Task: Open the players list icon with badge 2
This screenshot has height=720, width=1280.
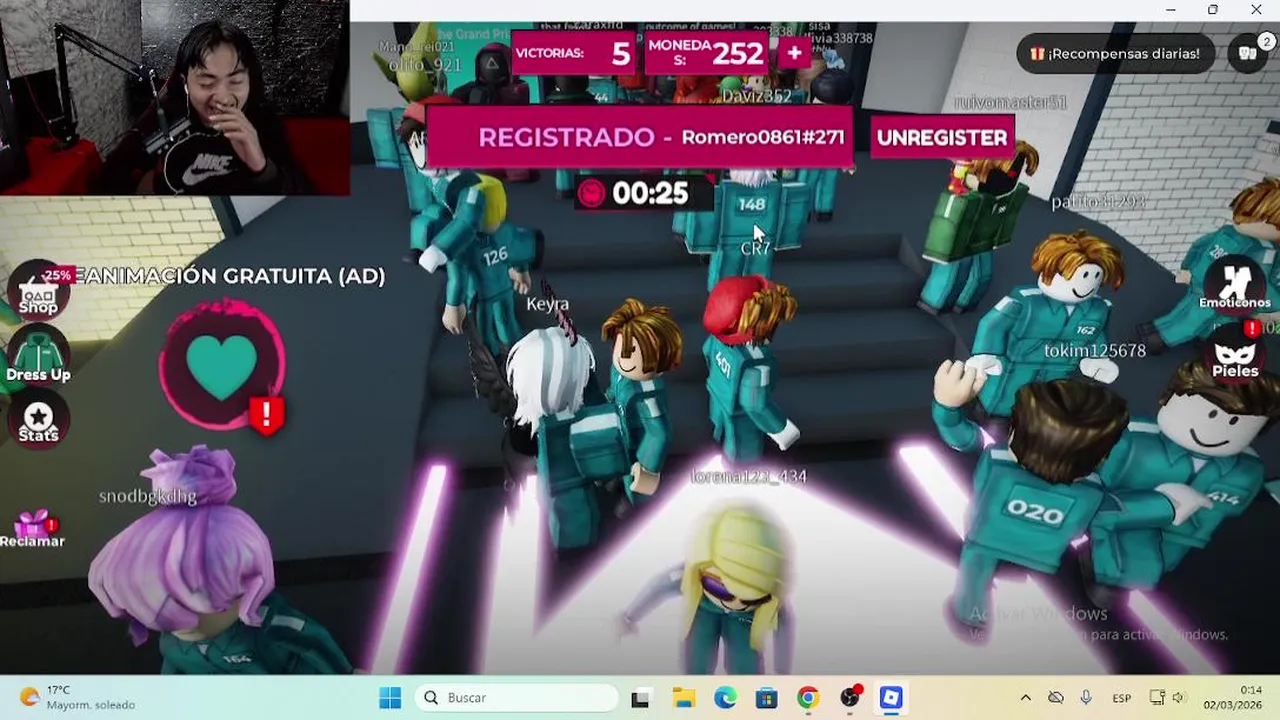Action: [x=1249, y=53]
